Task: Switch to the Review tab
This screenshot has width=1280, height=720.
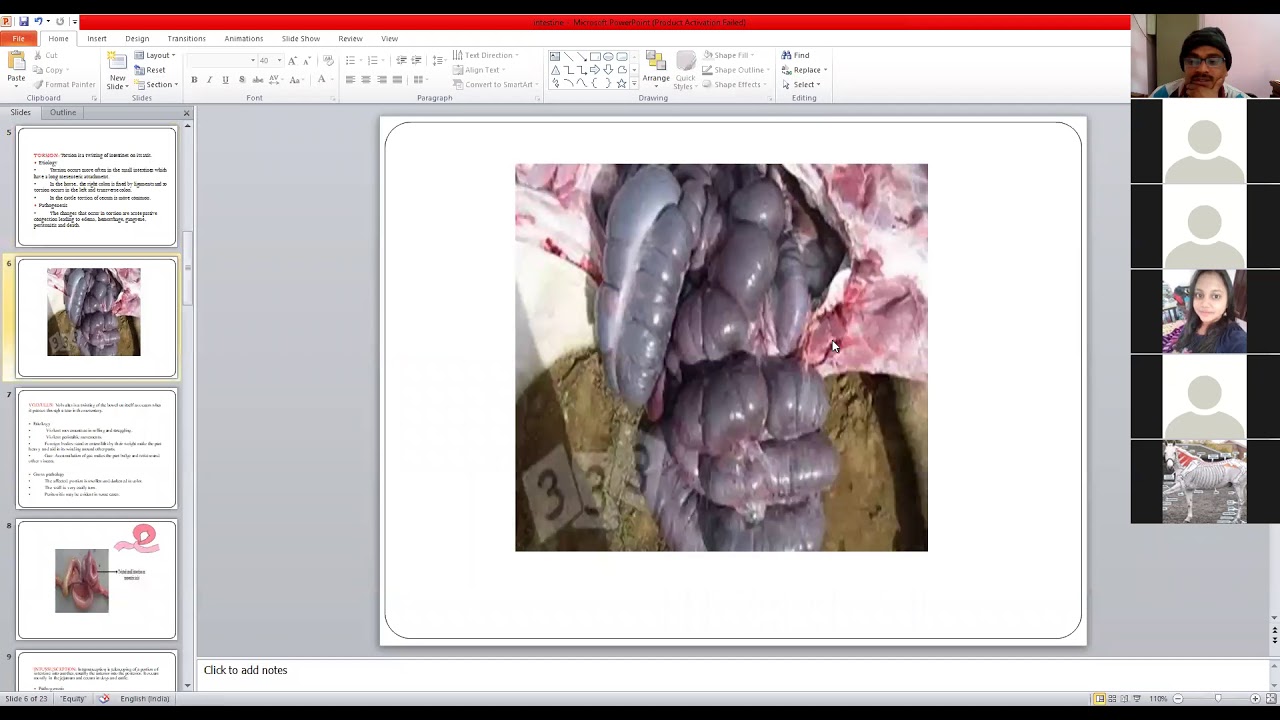Action: coord(350,38)
